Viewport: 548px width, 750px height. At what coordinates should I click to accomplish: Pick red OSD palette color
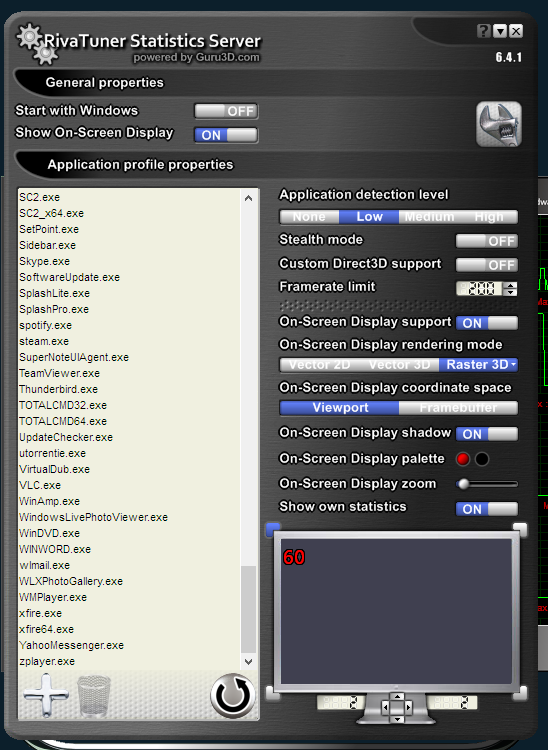[463, 459]
